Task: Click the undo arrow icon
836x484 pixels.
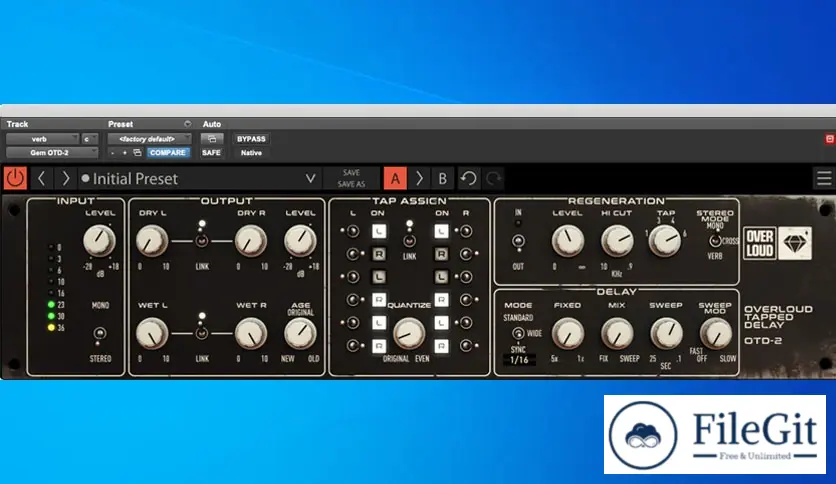Action: pyautogui.click(x=469, y=179)
